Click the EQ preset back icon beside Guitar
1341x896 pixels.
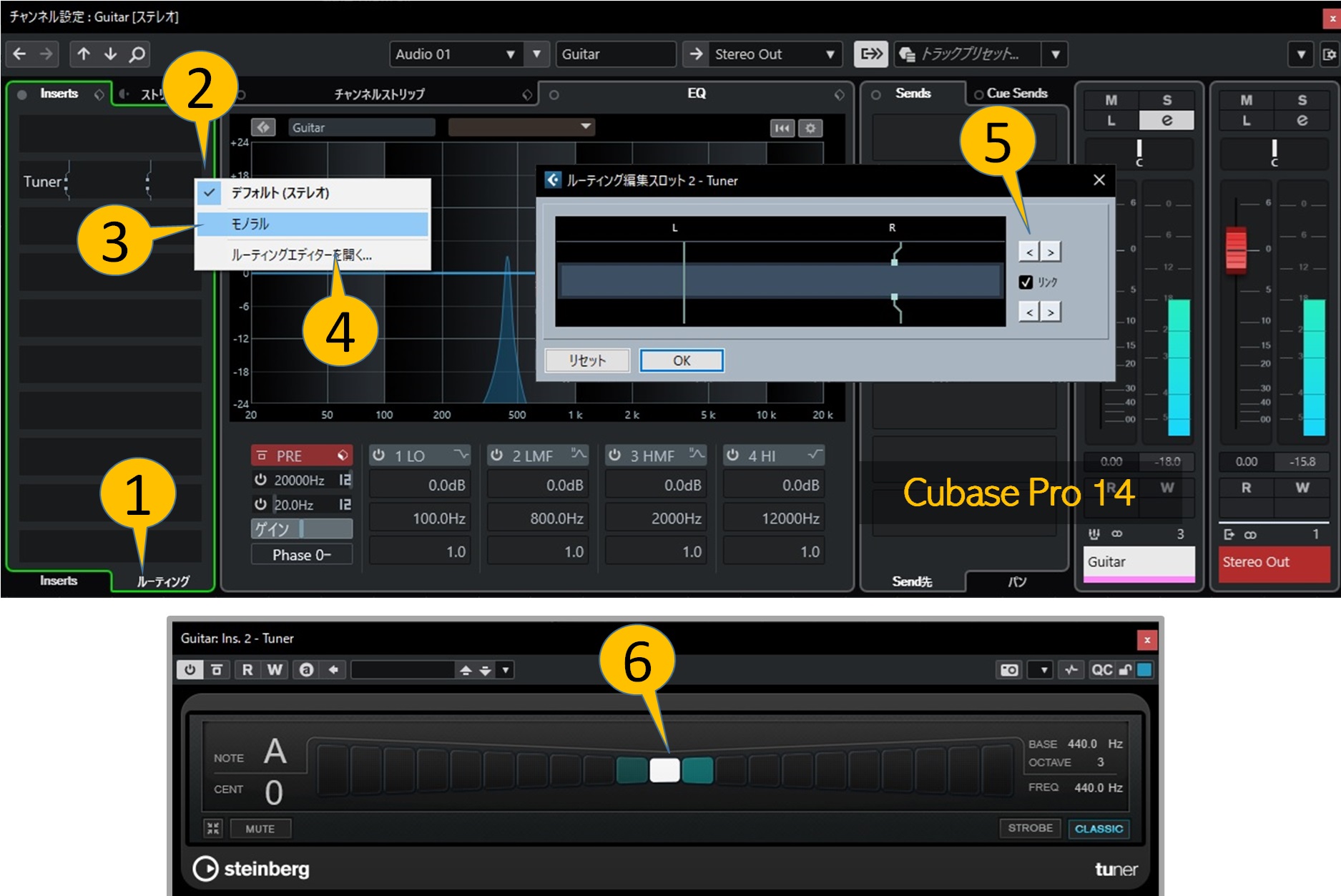(263, 127)
